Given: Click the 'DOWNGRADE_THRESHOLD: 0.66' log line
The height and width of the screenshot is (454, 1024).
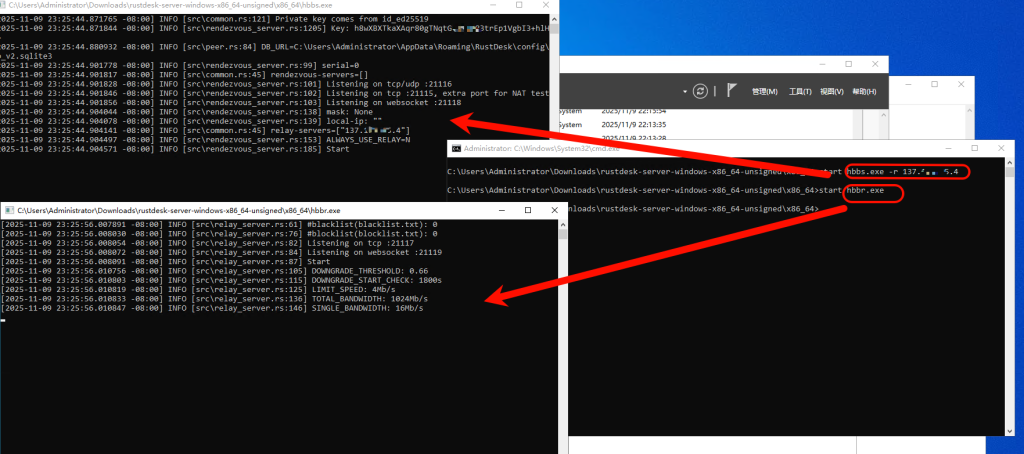Looking at the screenshot, I should click(214, 270).
